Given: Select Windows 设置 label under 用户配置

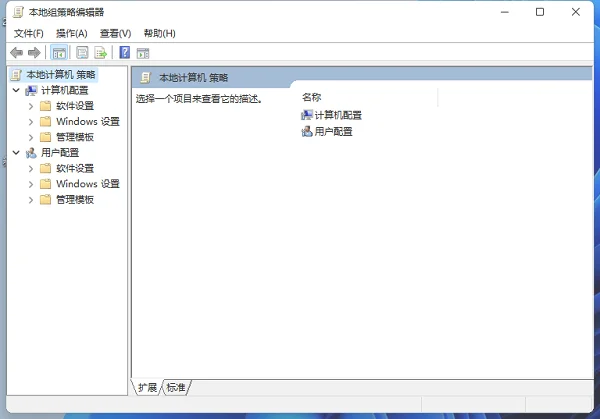Looking at the screenshot, I should click(88, 184).
